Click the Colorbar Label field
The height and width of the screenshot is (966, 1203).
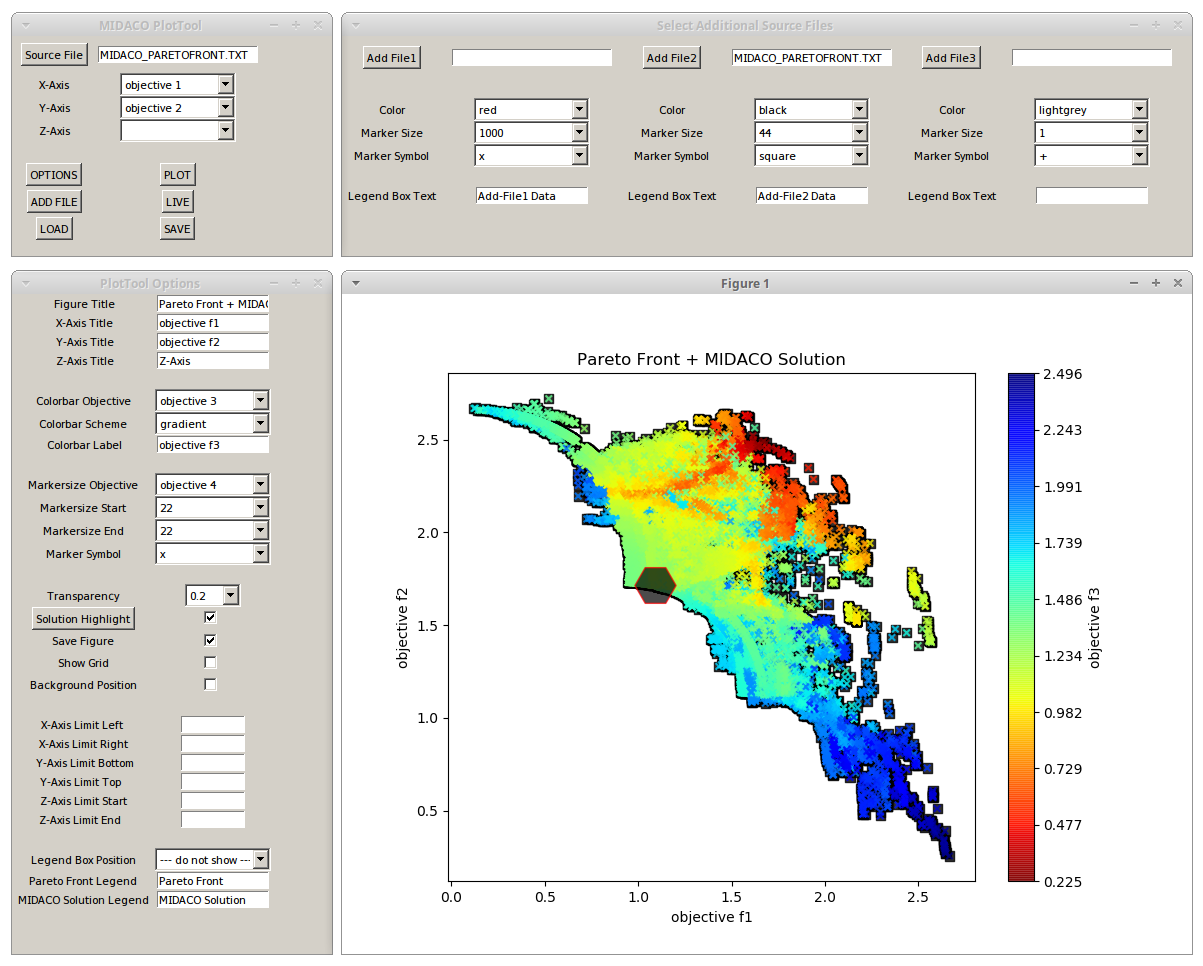pos(213,445)
